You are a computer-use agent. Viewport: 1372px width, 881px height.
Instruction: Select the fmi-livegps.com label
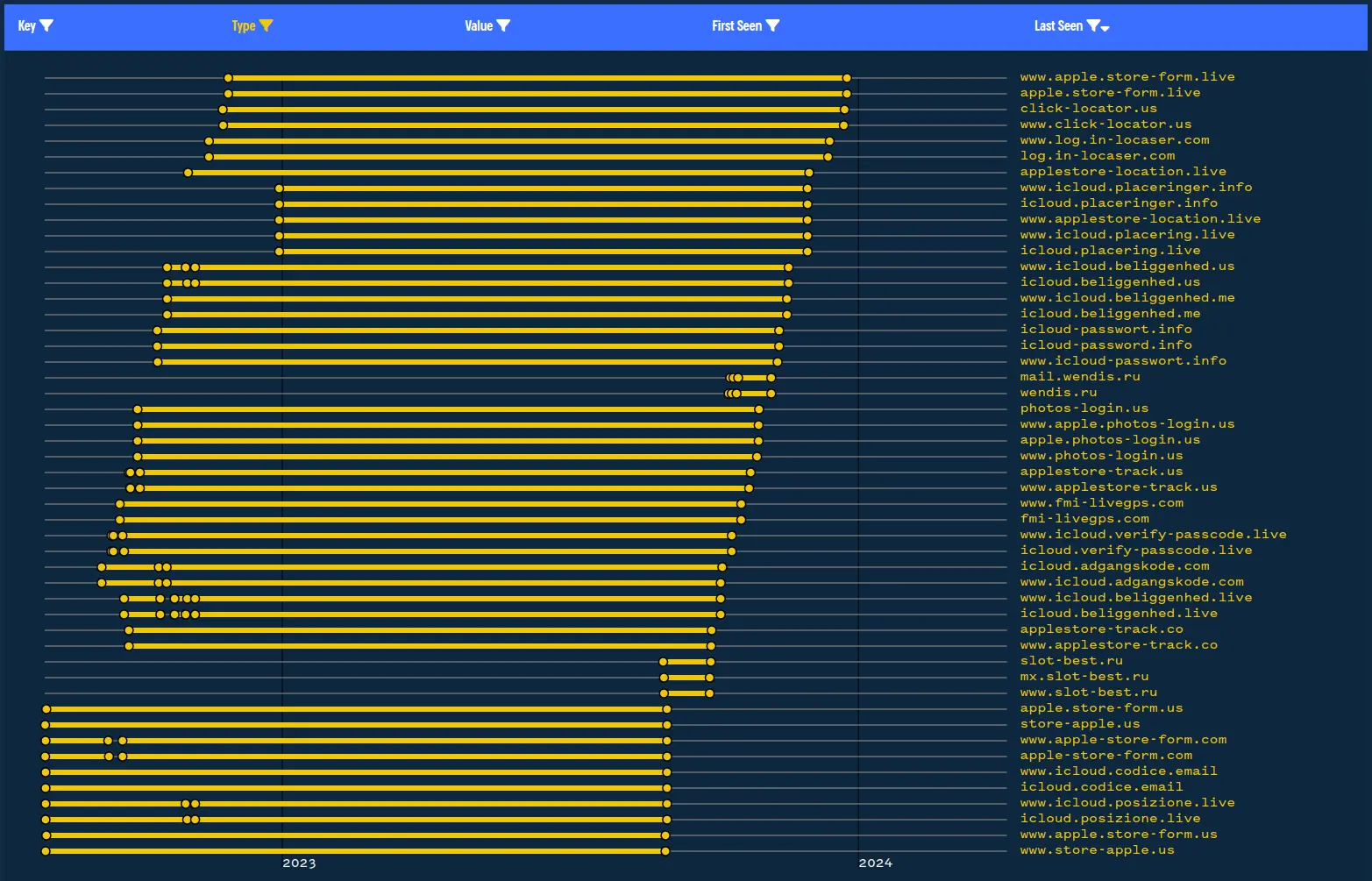[1084, 519]
